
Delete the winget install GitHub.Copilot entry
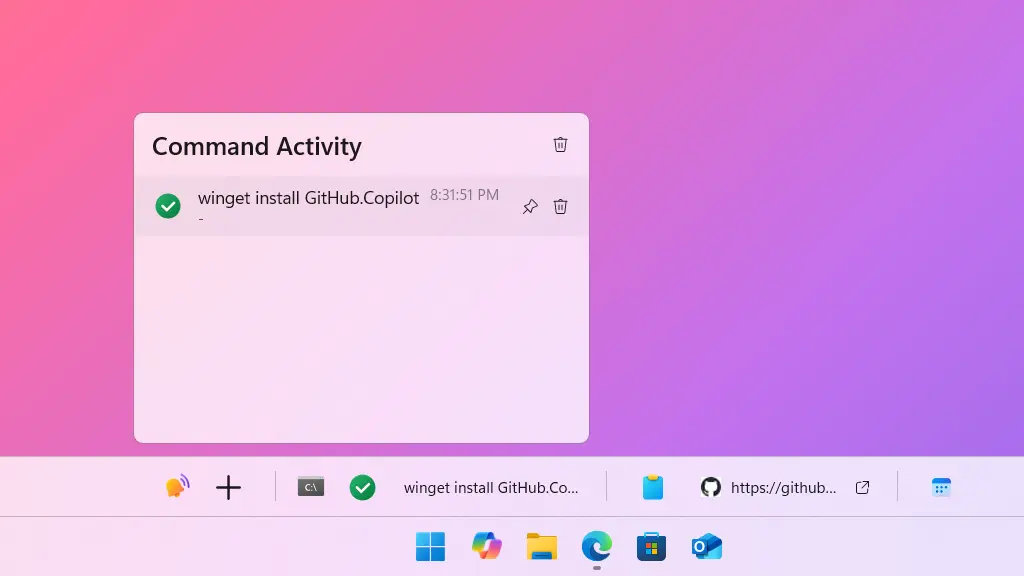click(x=560, y=206)
